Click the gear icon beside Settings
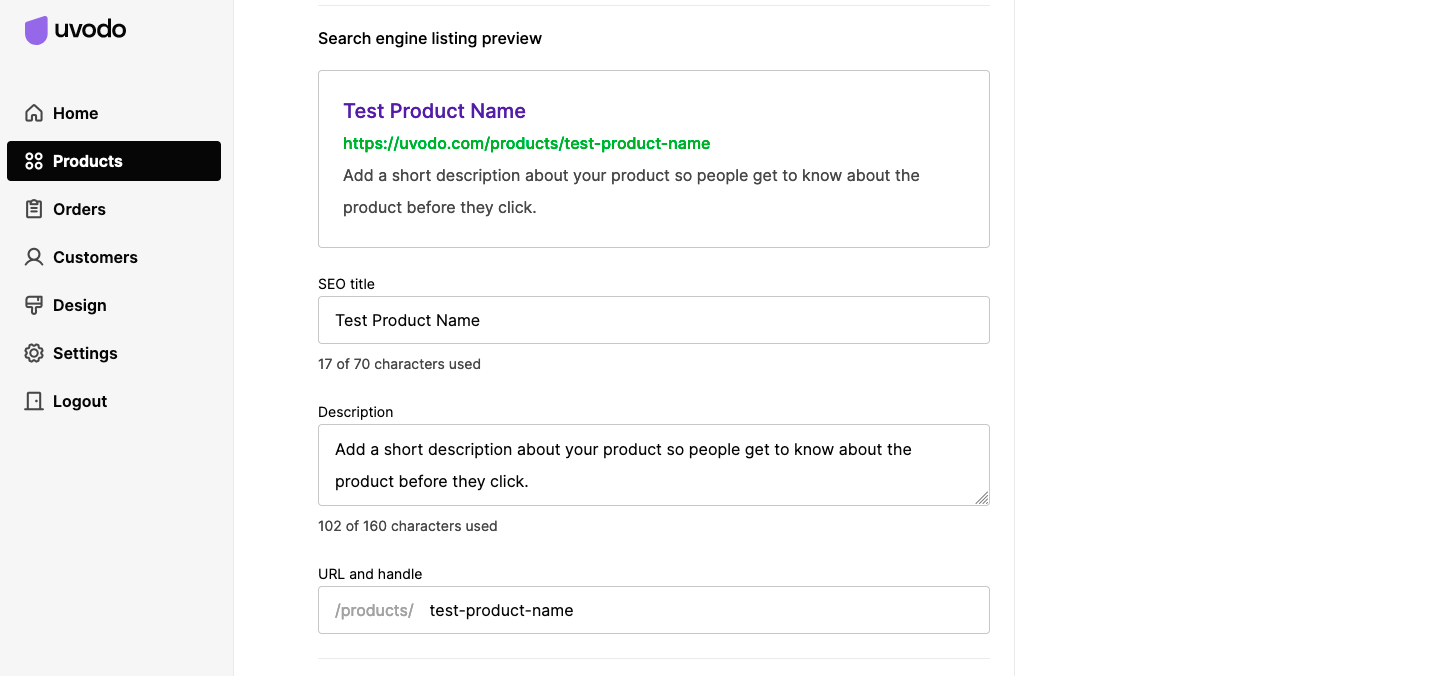 pyautogui.click(x=34, y=353)
